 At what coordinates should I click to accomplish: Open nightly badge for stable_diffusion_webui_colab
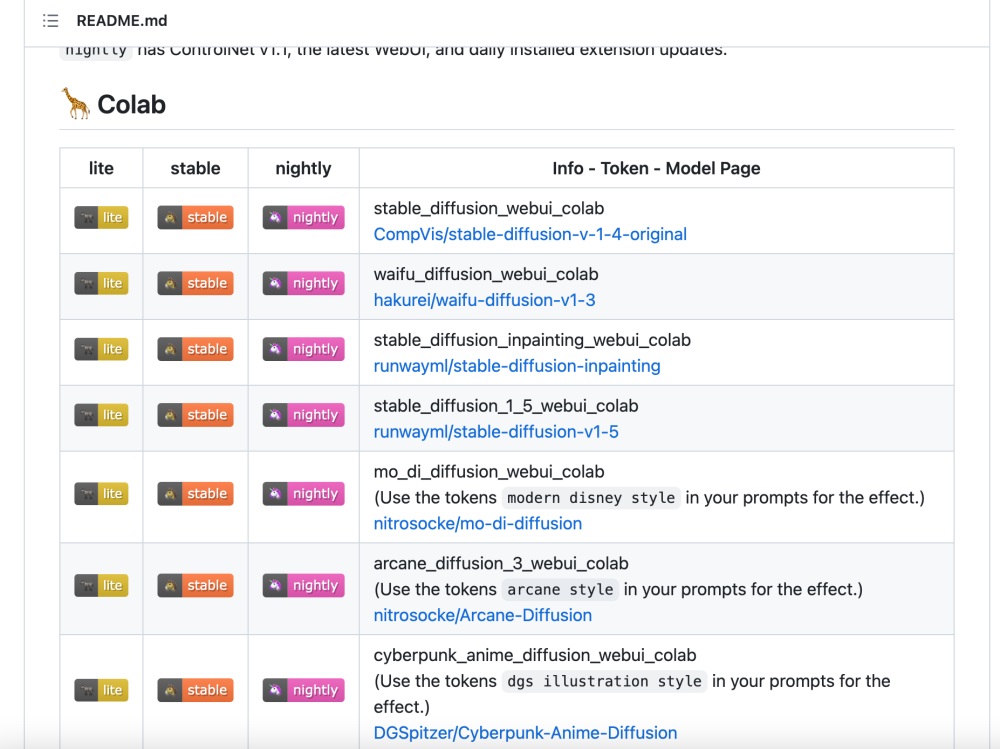click(x=303, y=218)
